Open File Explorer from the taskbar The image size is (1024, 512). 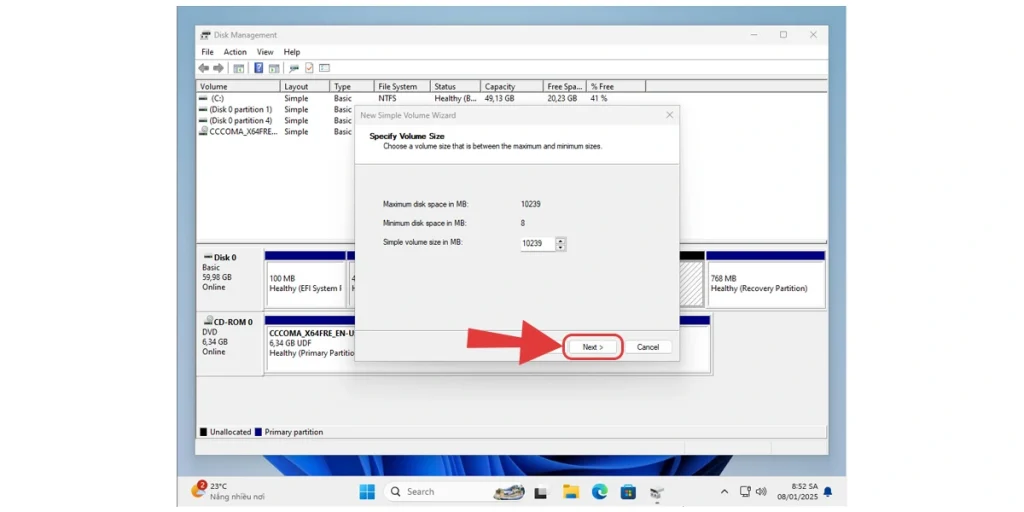pyautogui.click(x=570, y=491)
